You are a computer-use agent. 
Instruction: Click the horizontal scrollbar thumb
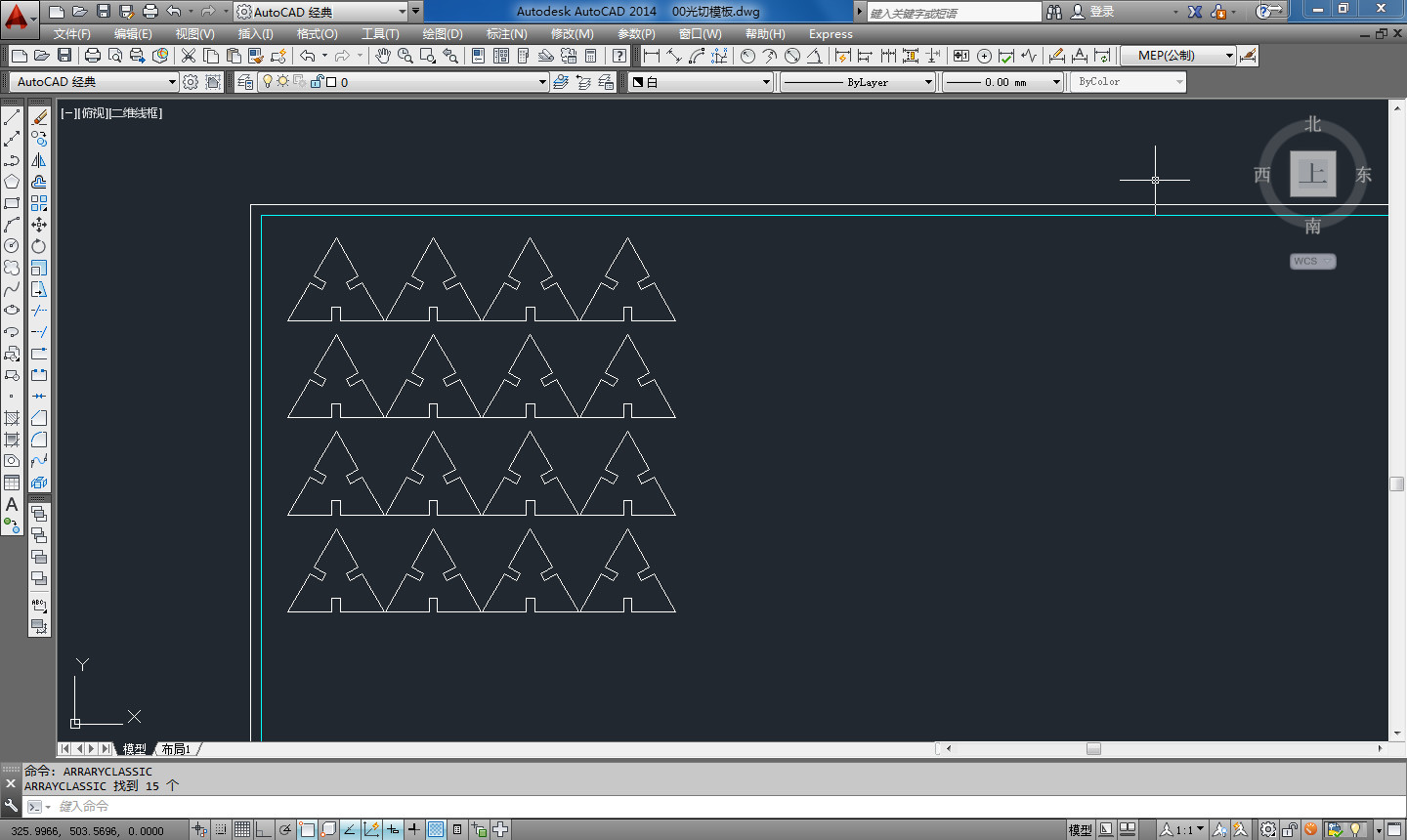(1093, 749)
